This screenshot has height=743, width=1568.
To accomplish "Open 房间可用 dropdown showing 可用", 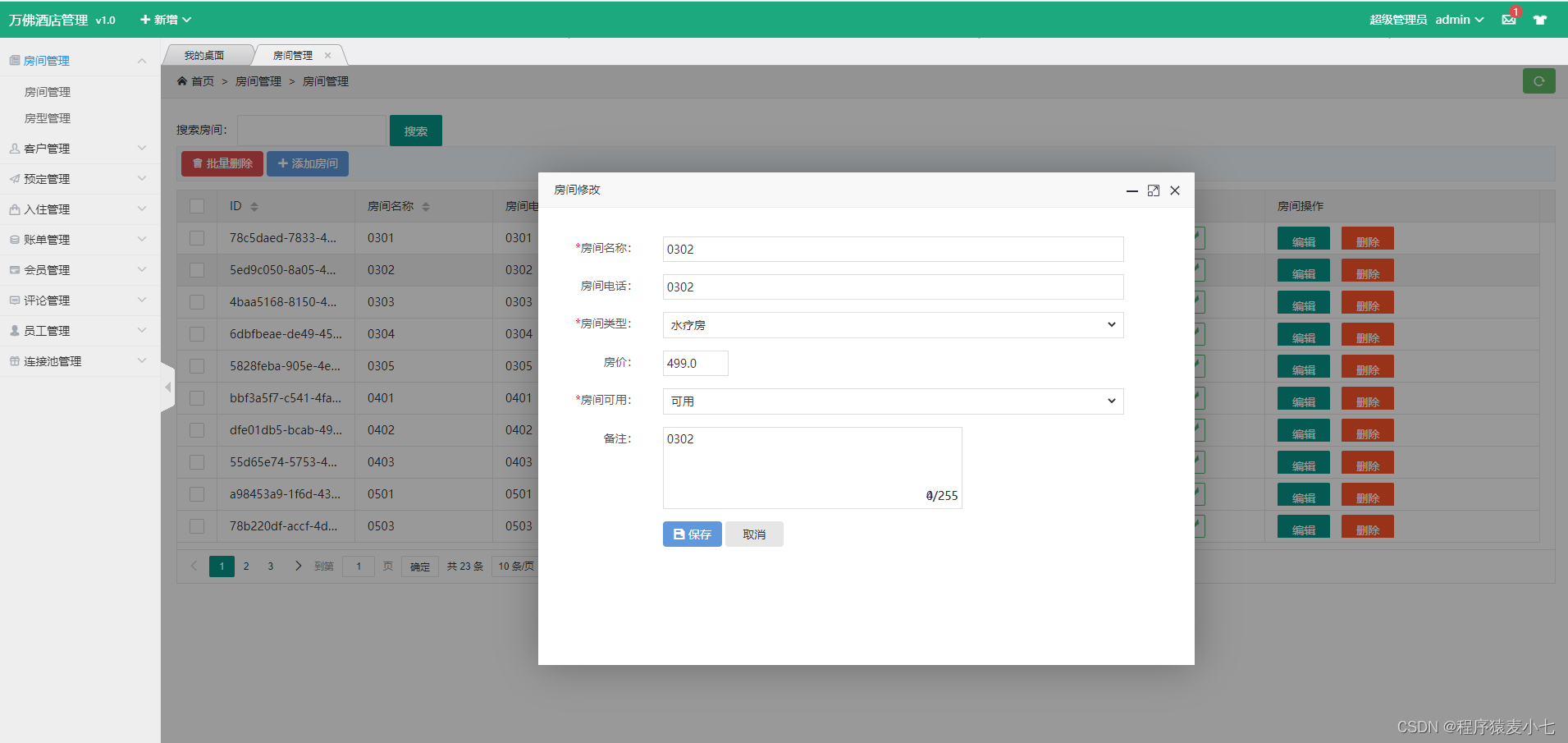I will (x=893, y=401).
